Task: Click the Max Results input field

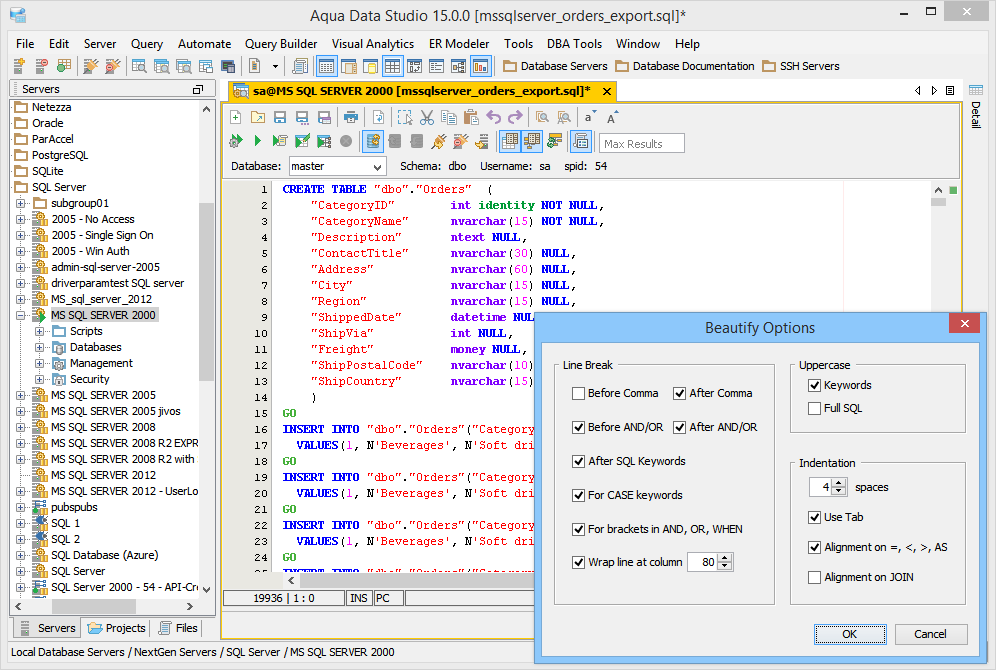Action: 641,144
